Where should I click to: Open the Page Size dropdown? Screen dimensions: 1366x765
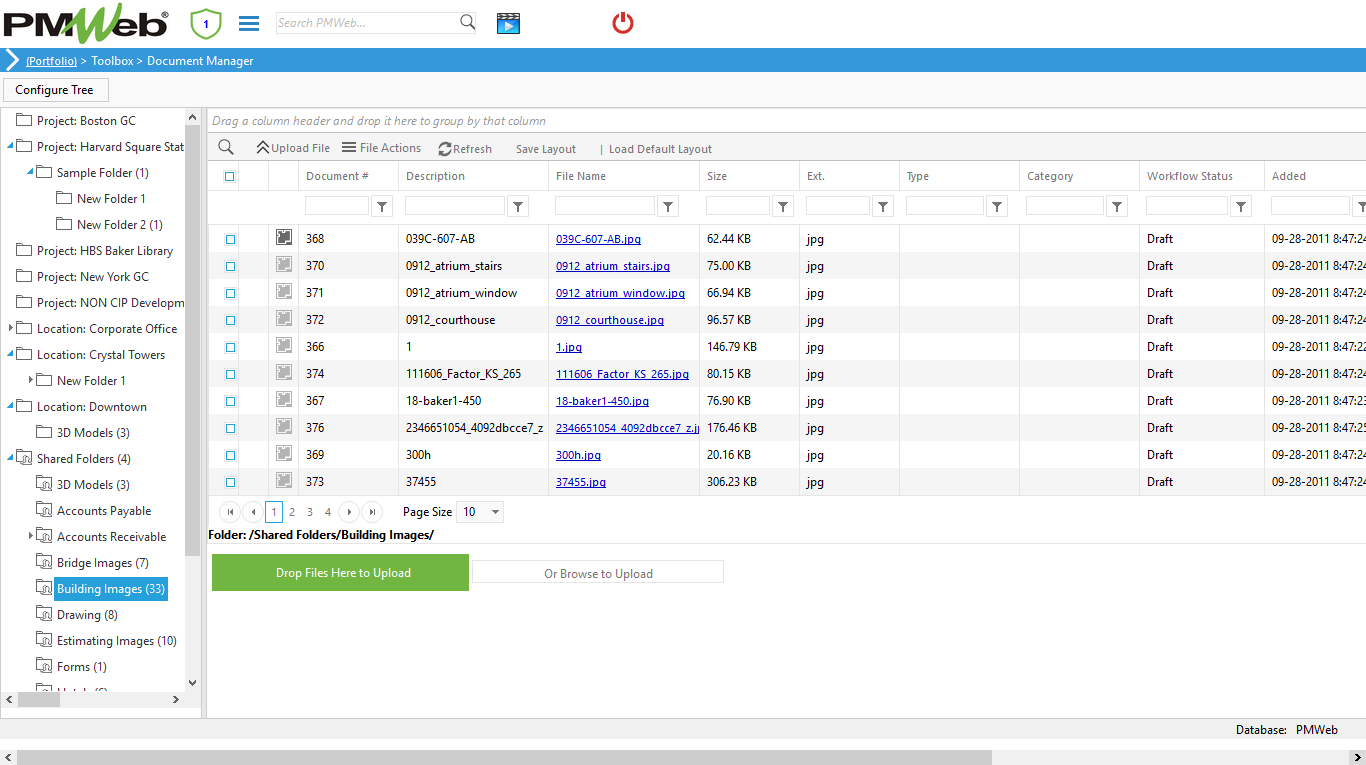pyautogui.click(x=479, y=511)
